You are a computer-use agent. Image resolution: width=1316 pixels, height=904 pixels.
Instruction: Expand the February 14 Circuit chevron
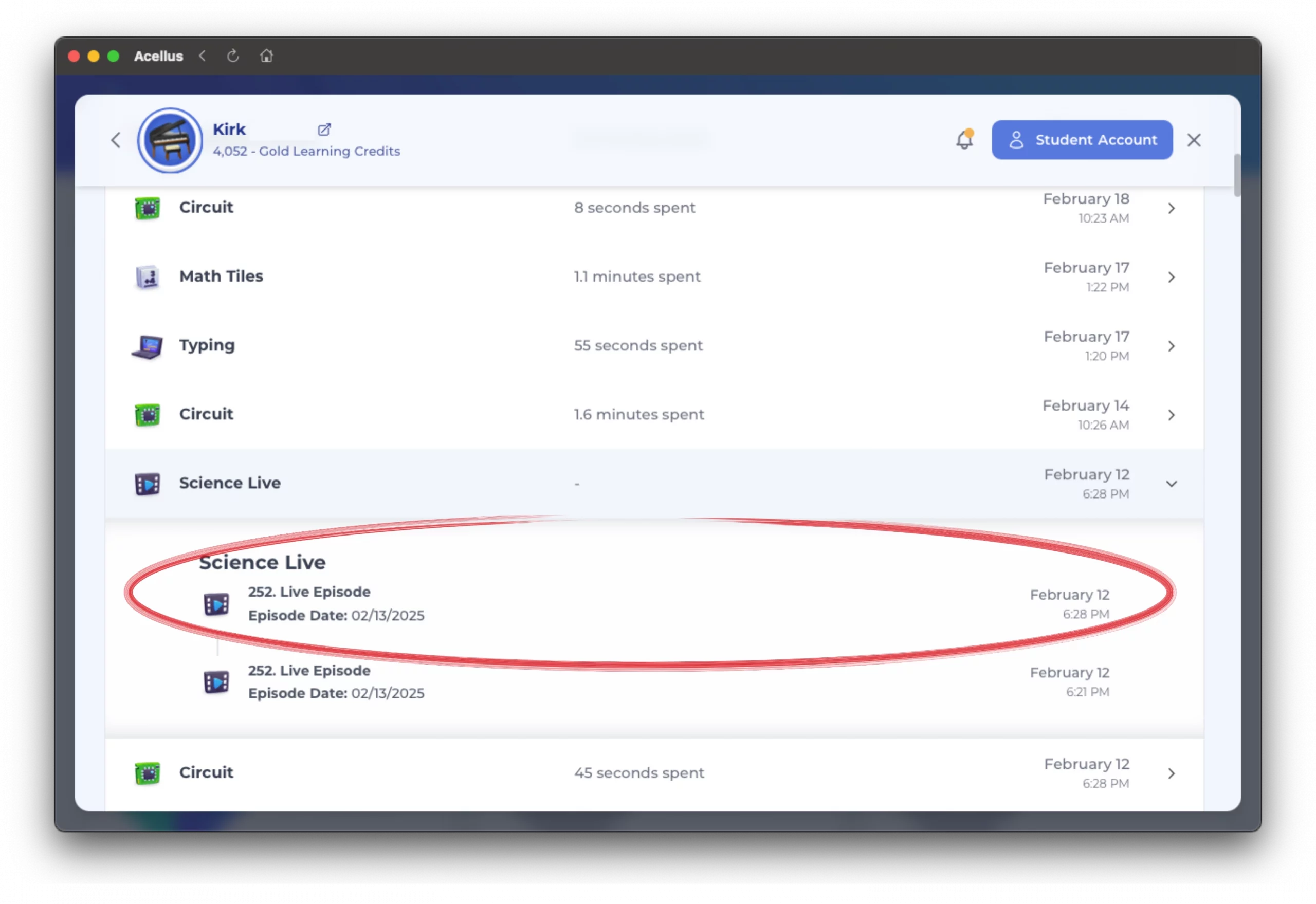click(1171, 415)
